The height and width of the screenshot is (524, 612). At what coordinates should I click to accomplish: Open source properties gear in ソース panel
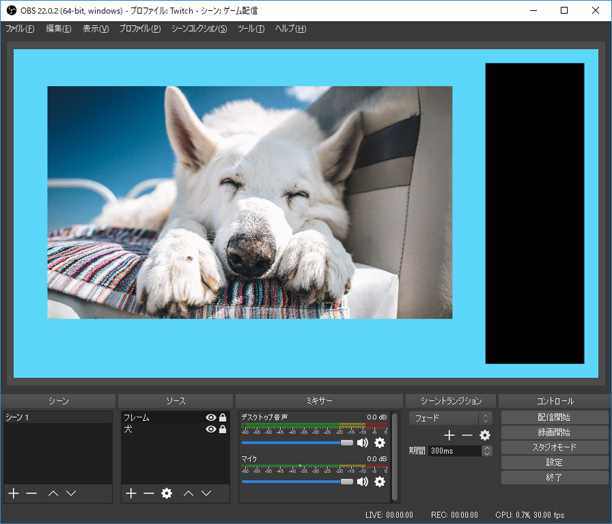click(x=167, y=493)
